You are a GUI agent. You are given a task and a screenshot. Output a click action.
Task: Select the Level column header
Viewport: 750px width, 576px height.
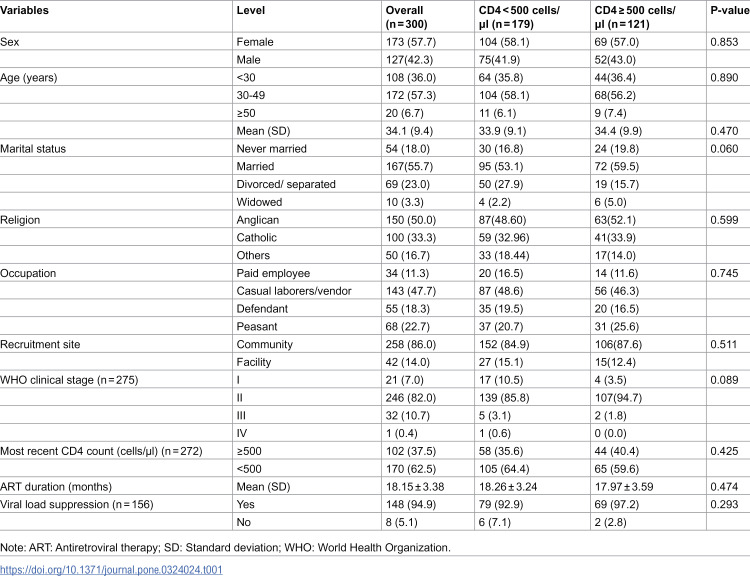pos(251,10)
